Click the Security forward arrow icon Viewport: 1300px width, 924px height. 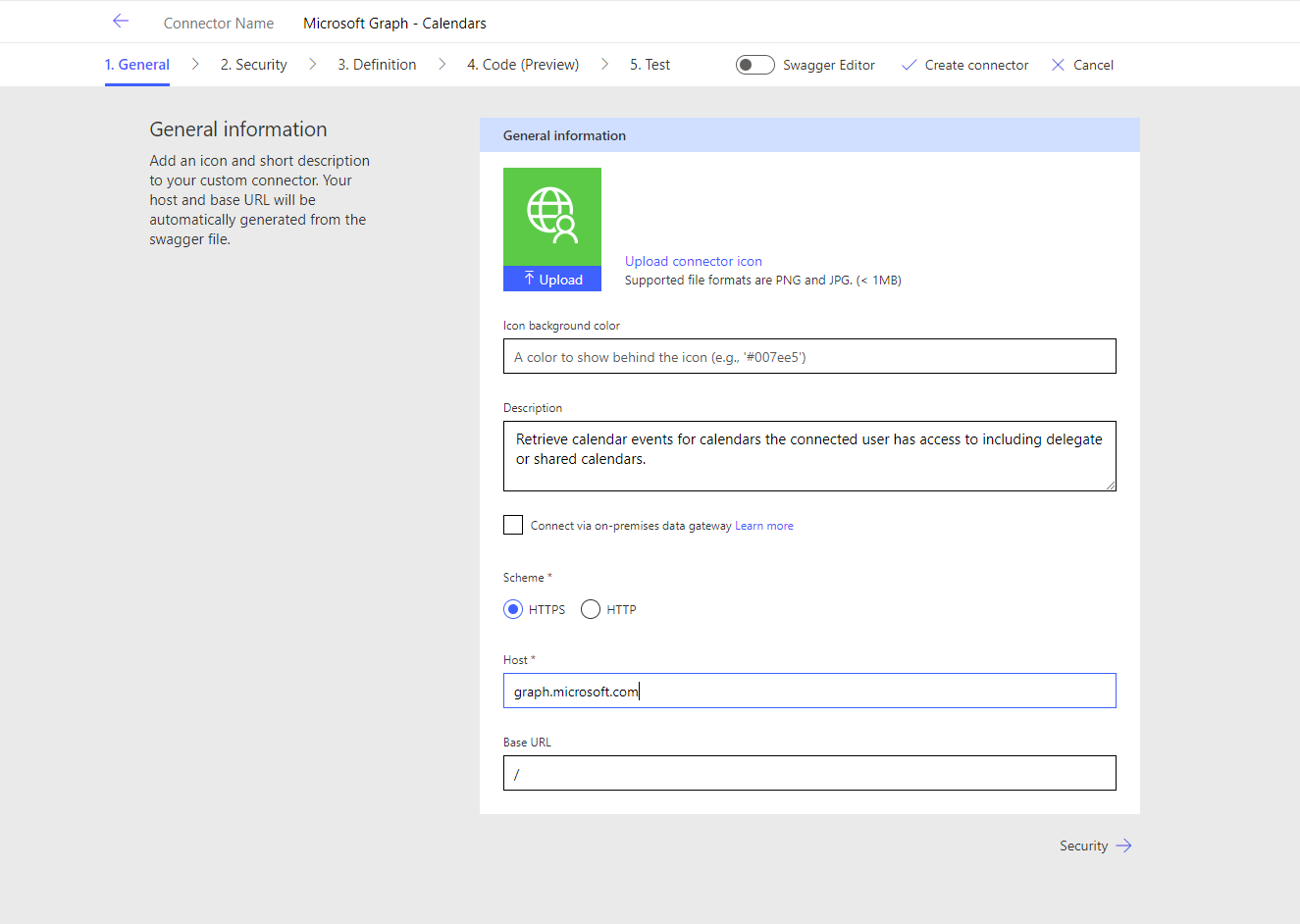pos(1124,846)
